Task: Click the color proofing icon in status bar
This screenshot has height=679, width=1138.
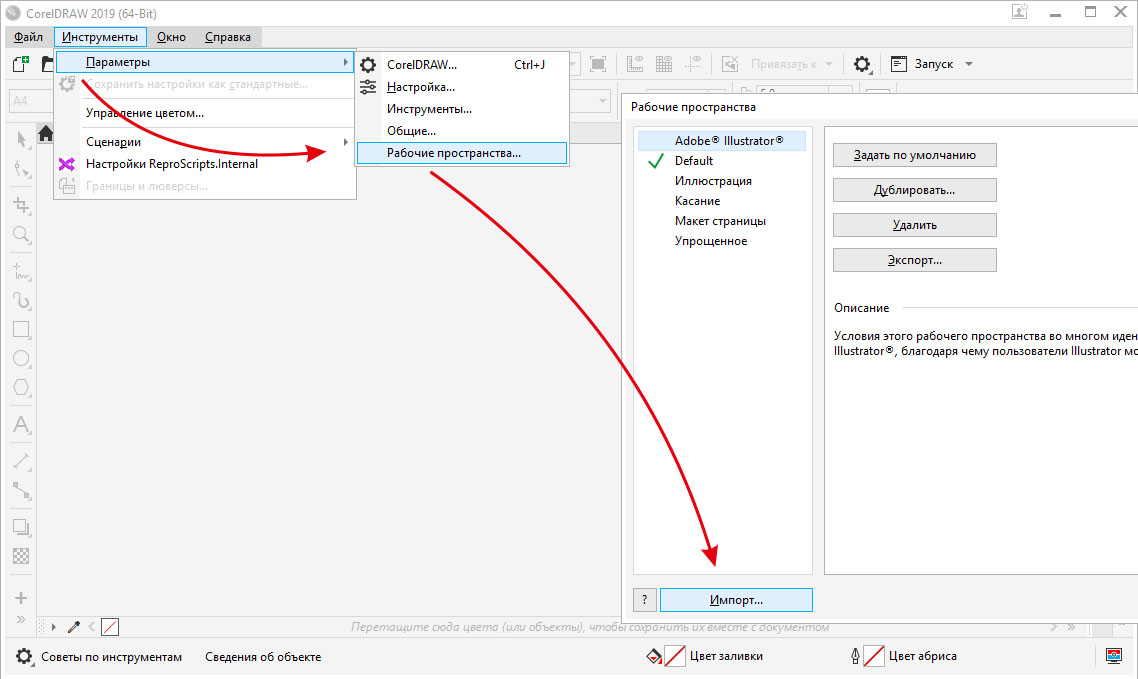Action: [x=1114, y=657]
